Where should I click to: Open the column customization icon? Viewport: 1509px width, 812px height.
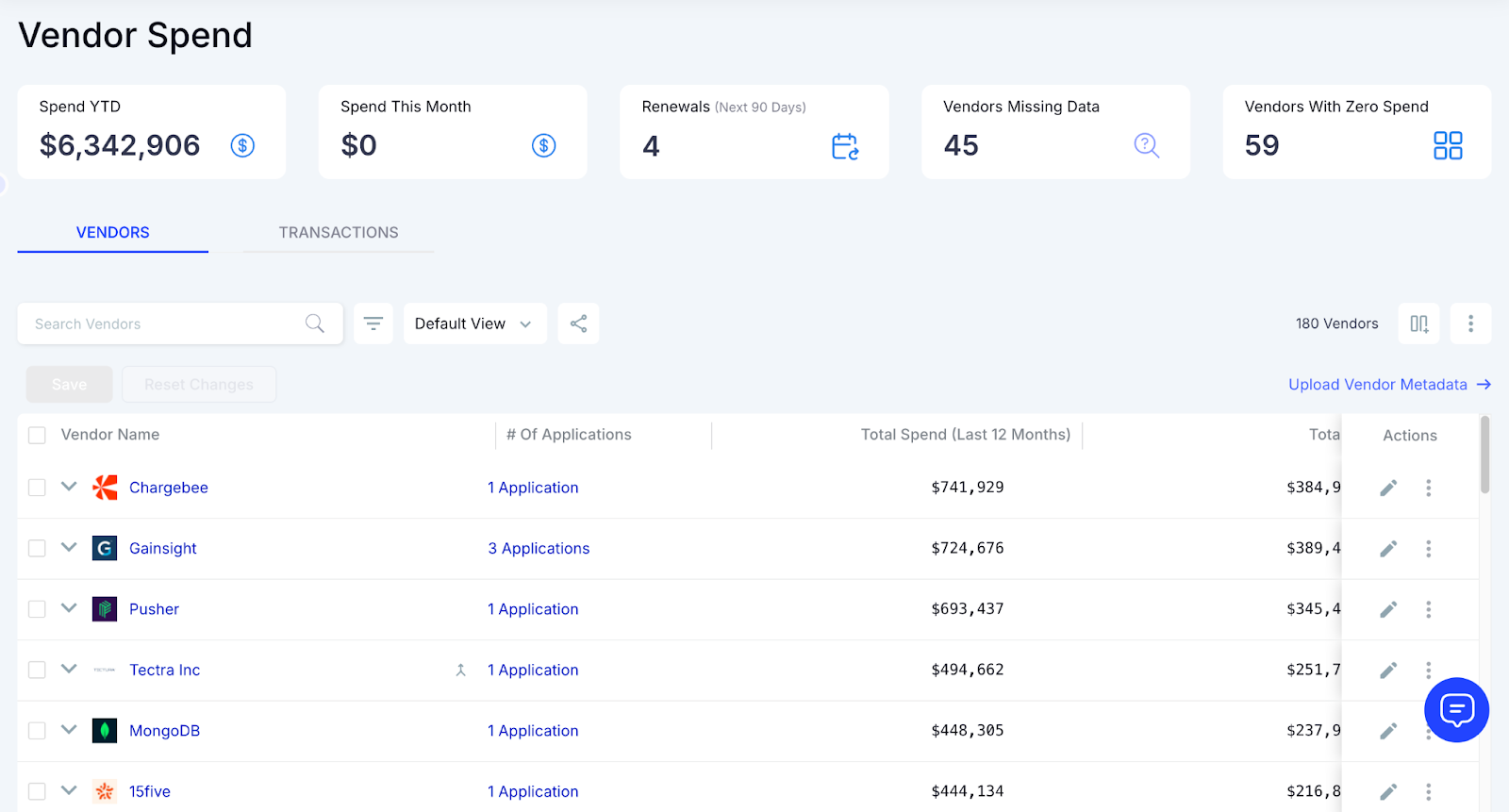1419,323
